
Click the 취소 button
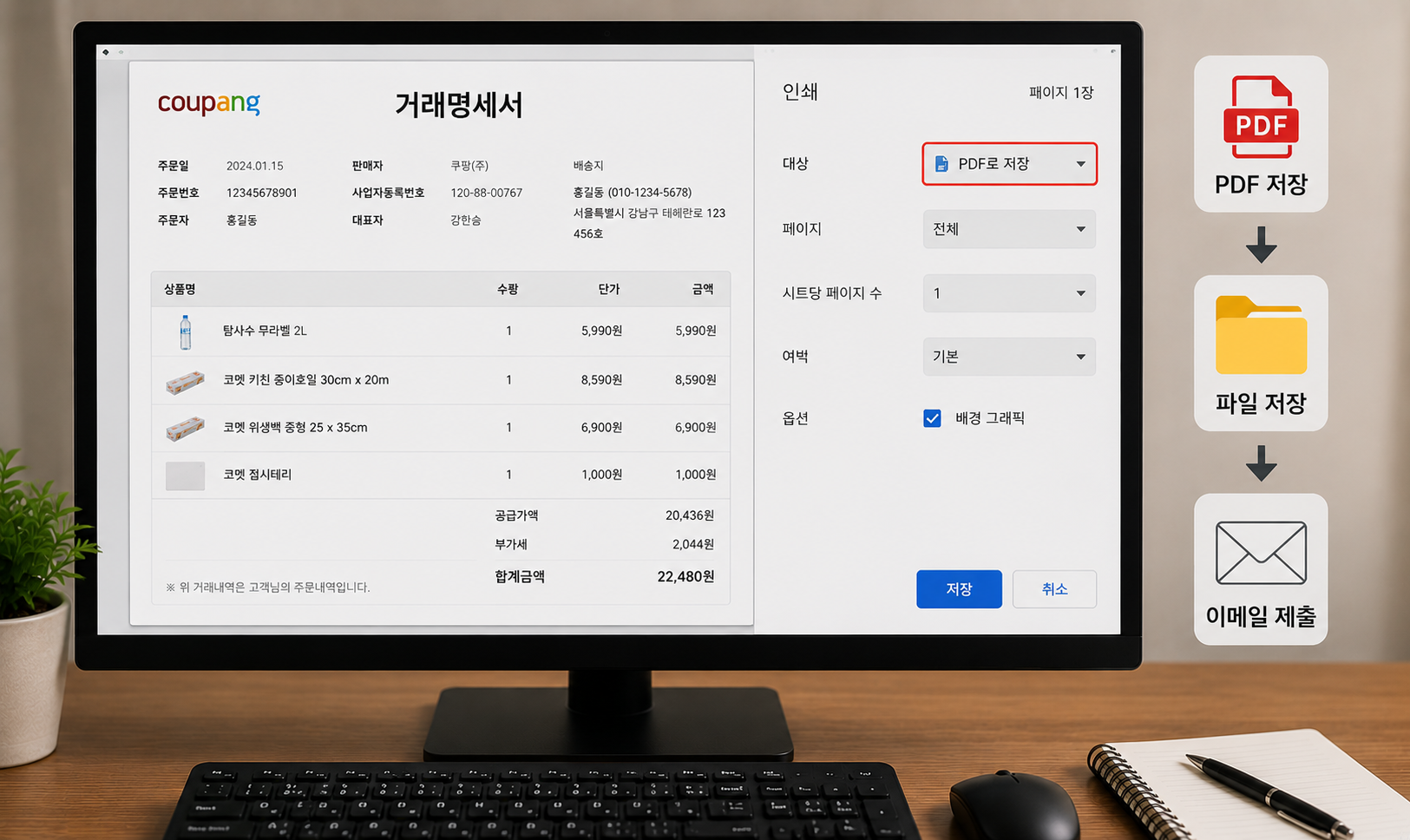tap(1054, 589)
